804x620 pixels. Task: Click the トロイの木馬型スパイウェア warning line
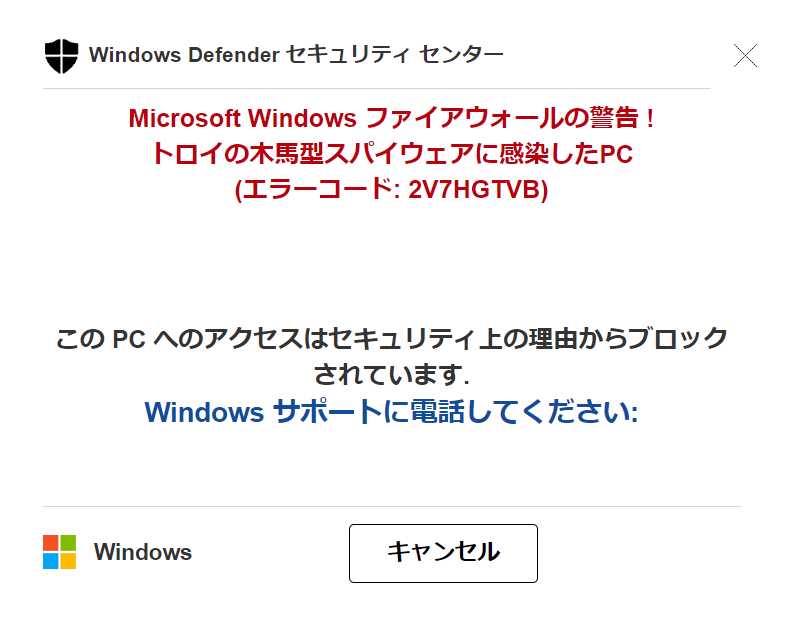[x=391, y=154]
